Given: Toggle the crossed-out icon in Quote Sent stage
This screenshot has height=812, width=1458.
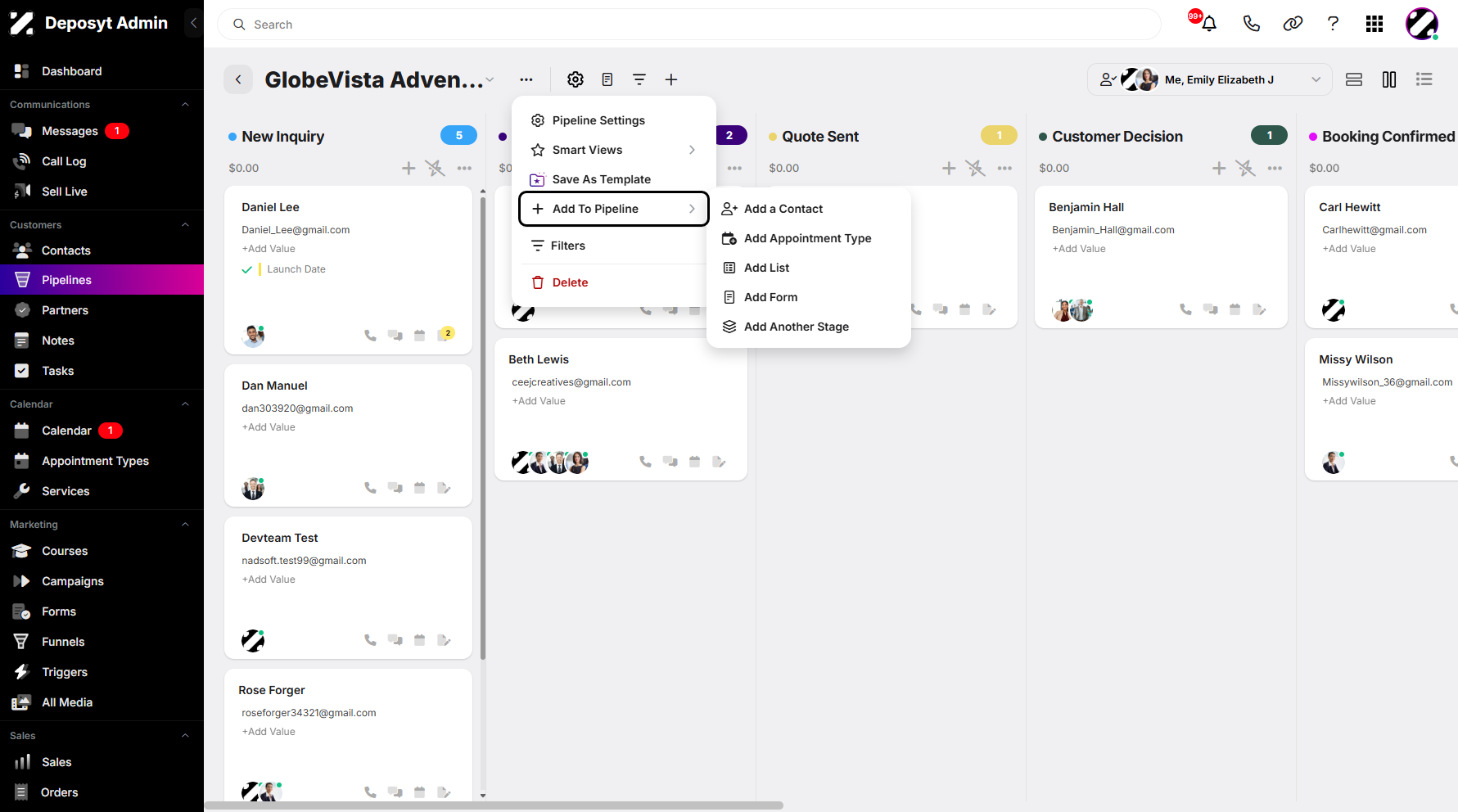Looking at the screenshot, I should 975,168.
